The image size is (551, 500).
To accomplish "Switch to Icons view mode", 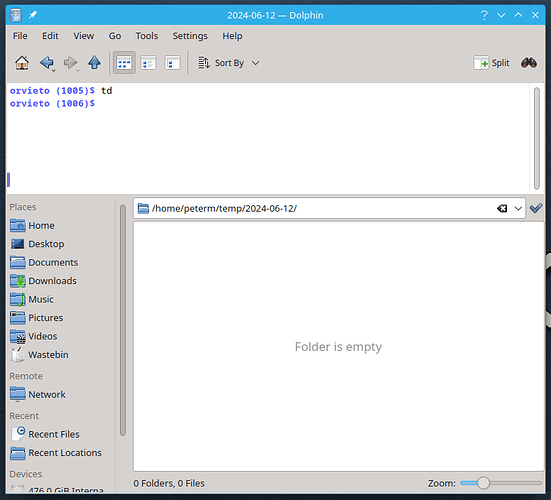I will point(124,63).
